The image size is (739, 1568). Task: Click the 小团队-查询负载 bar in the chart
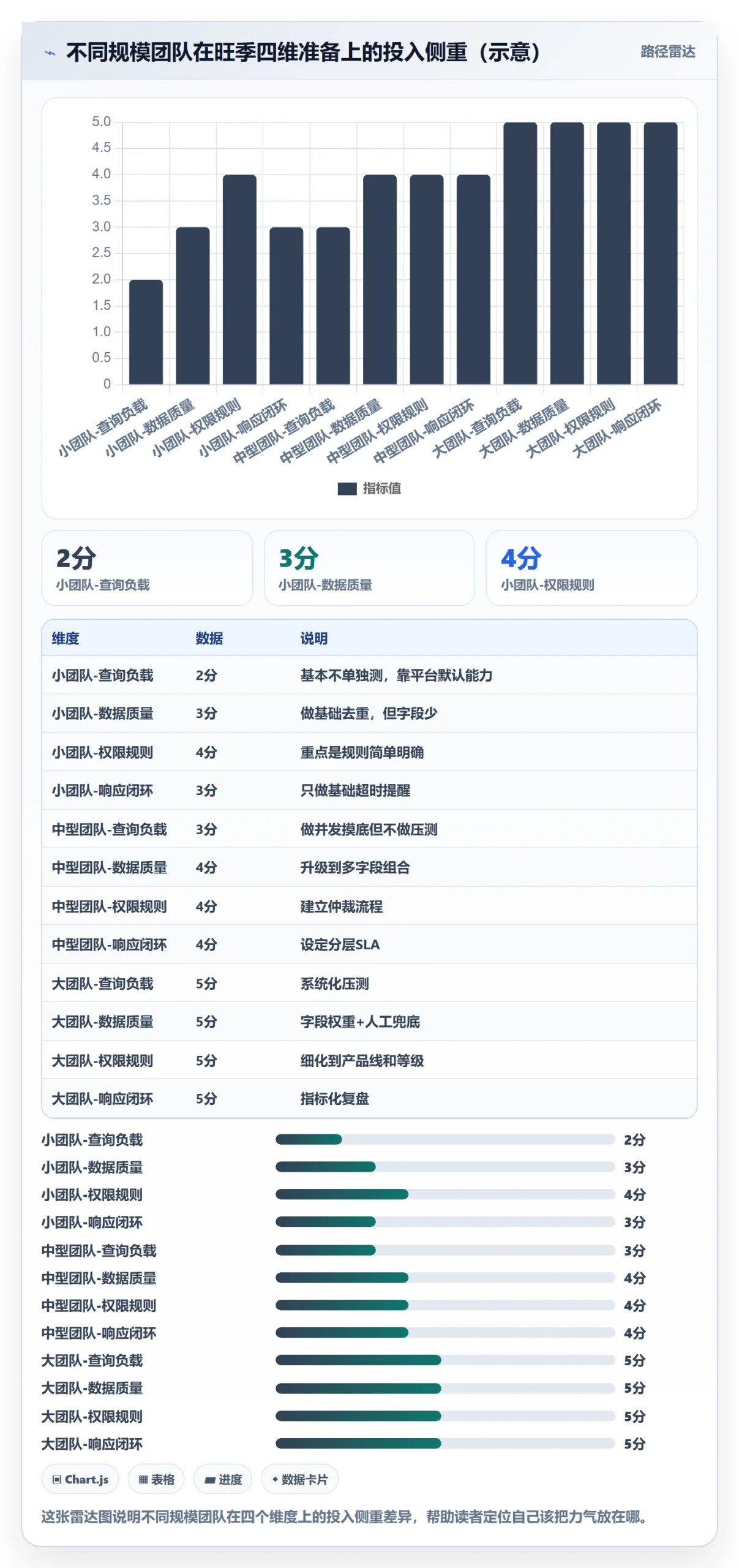(146, 332)
